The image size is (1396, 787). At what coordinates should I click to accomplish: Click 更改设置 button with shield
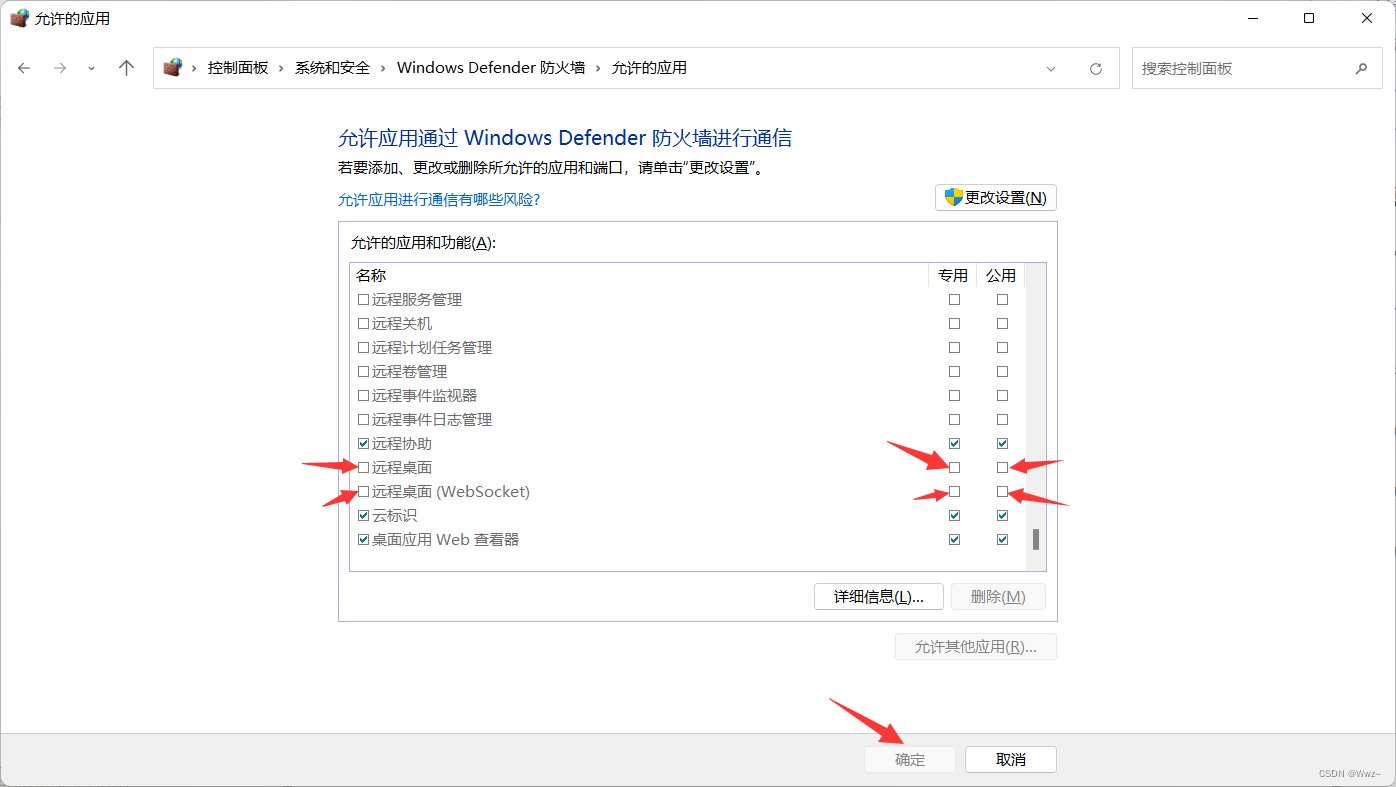click(x=996, y=198)
